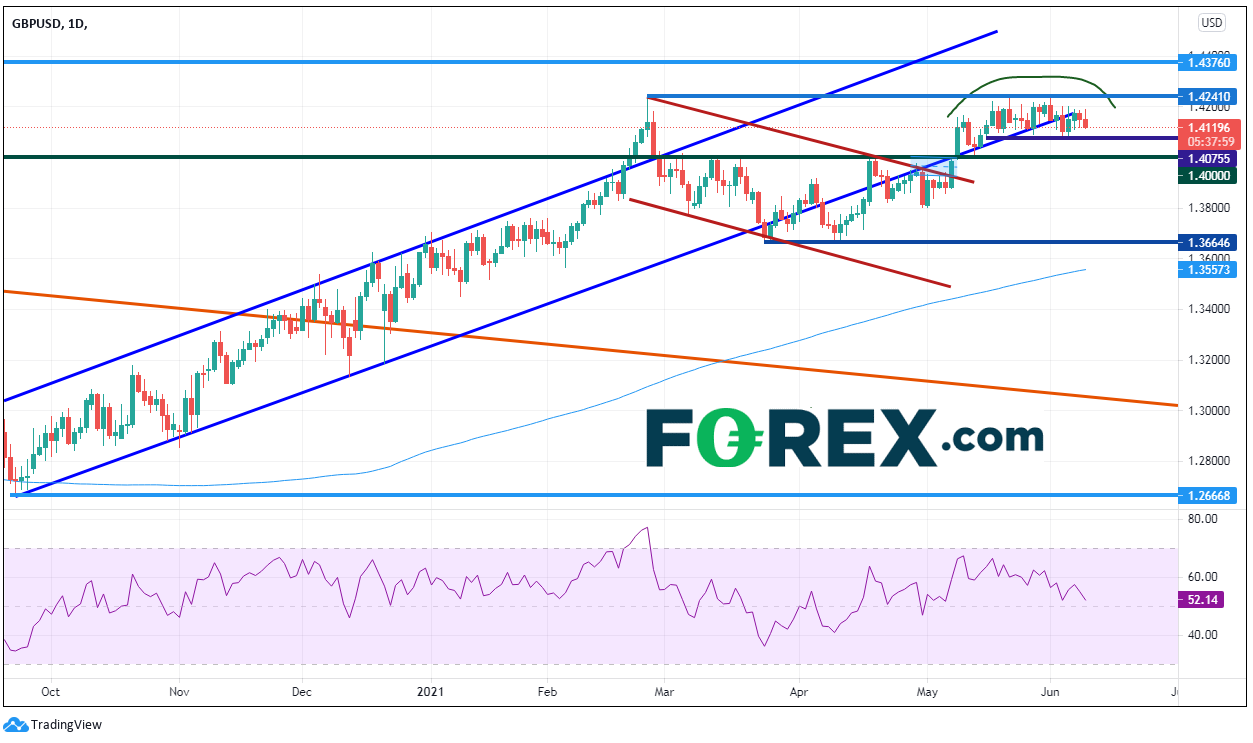The height and width of the screenshot is (743, 1253).
Task: Select the 1.42410 resistance price label
Action: pyautogui.click(x=1209, y=97)
